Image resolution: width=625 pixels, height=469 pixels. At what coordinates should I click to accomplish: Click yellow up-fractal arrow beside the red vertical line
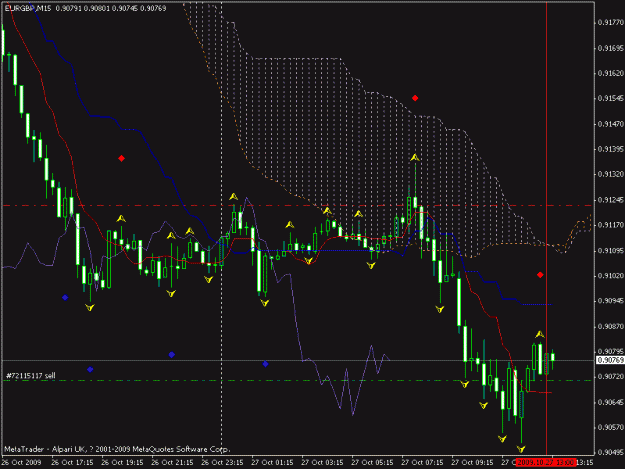click(539, 334)
